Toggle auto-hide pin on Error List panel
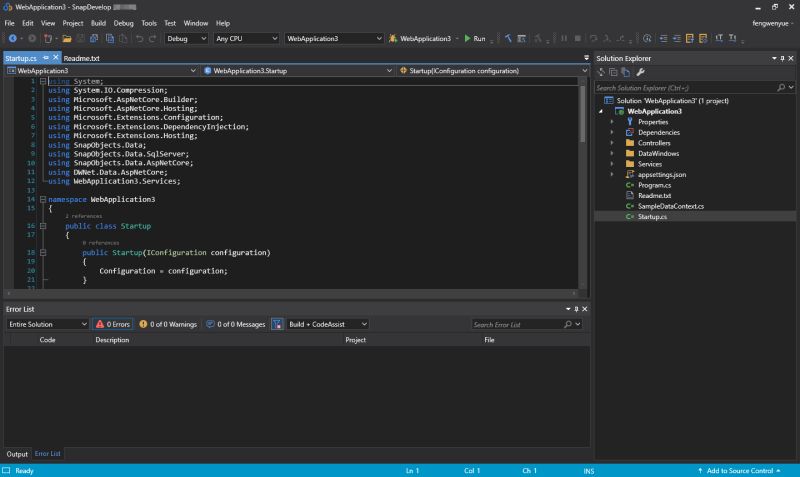The width and height of the screenshot is (800, 477). coord(577,309)
